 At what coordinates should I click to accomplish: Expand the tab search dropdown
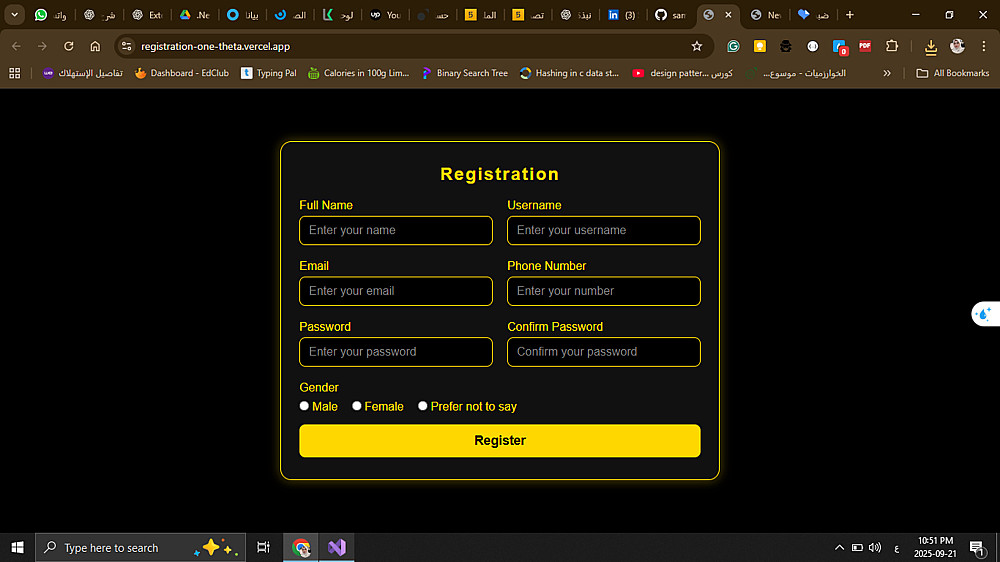click(14, 15)
